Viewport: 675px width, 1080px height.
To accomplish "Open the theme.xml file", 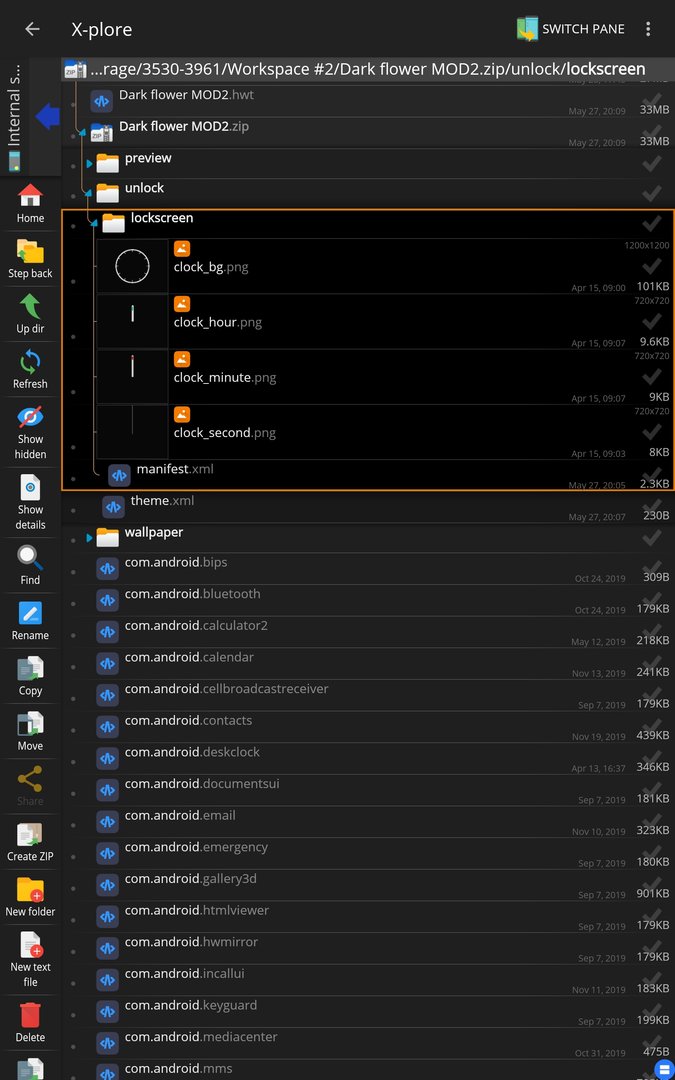I will 368,507.
